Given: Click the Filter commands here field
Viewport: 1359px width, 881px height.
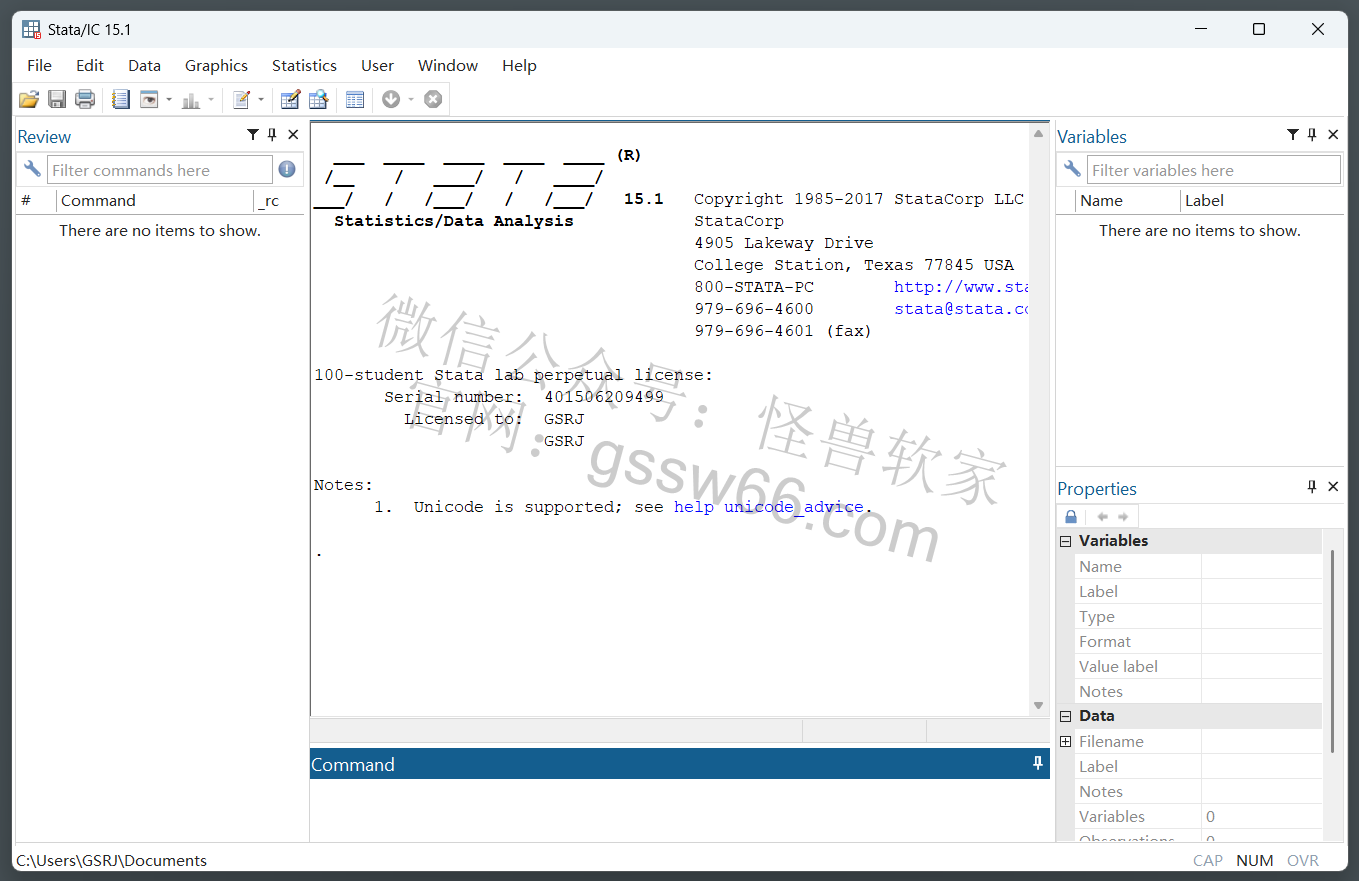Looking at the screenshot, I should pos(160,170).
